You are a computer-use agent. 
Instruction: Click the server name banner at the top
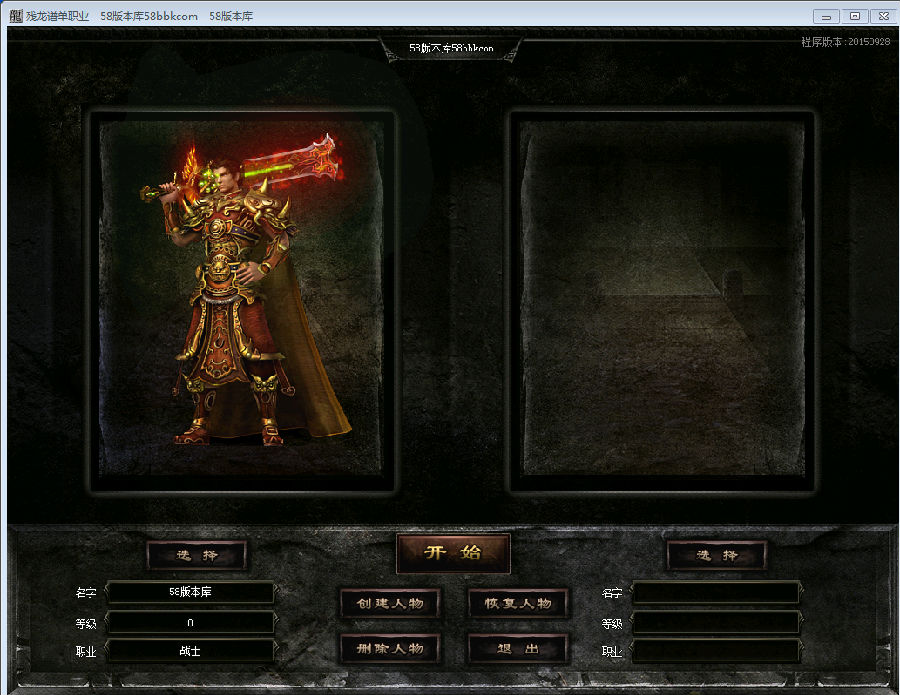451,48
